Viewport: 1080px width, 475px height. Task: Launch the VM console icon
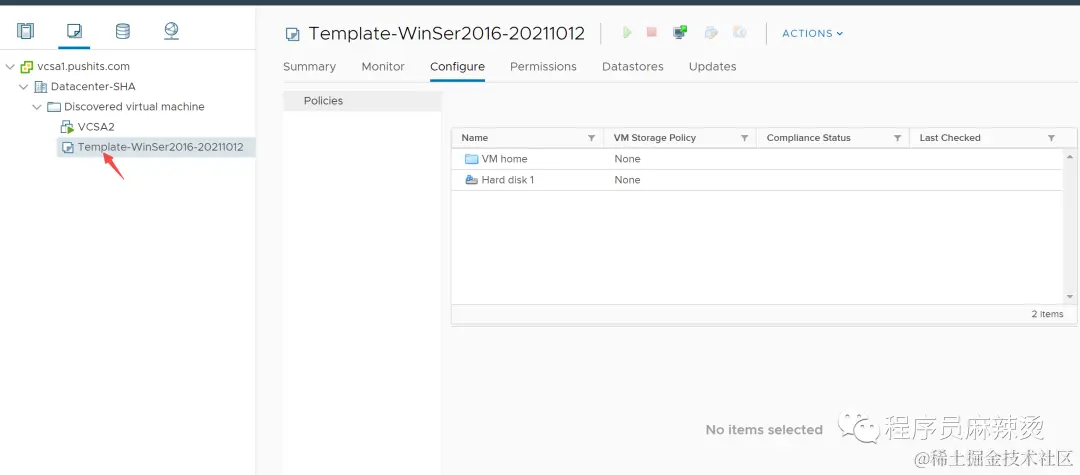(681, 32)
